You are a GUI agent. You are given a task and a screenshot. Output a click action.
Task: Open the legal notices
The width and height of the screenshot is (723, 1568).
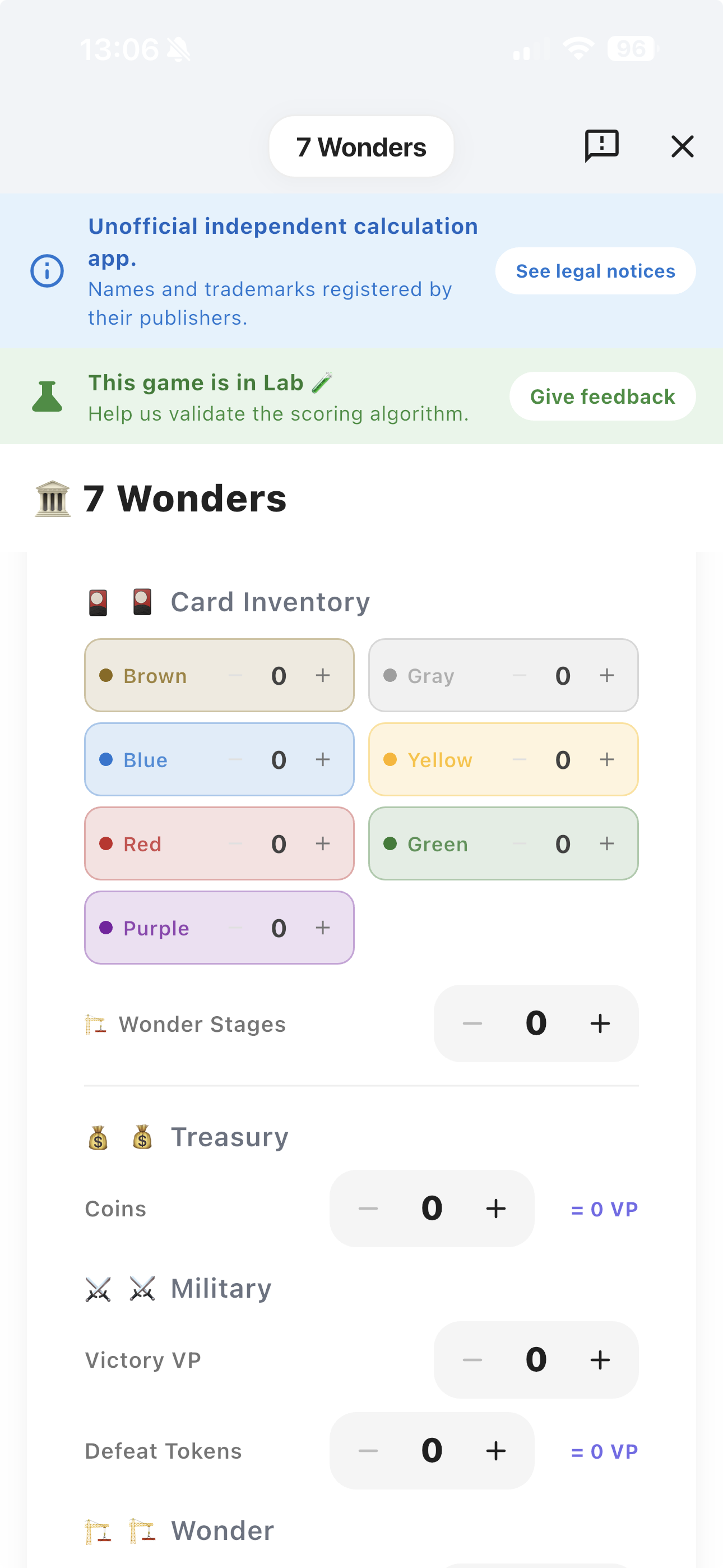click(595, 270)
